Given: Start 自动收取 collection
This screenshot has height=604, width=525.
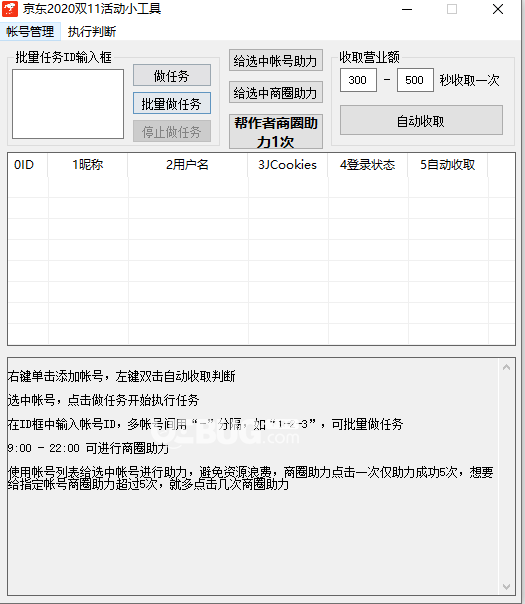Looking at the screenshot, I should click(x=421, y=121).
